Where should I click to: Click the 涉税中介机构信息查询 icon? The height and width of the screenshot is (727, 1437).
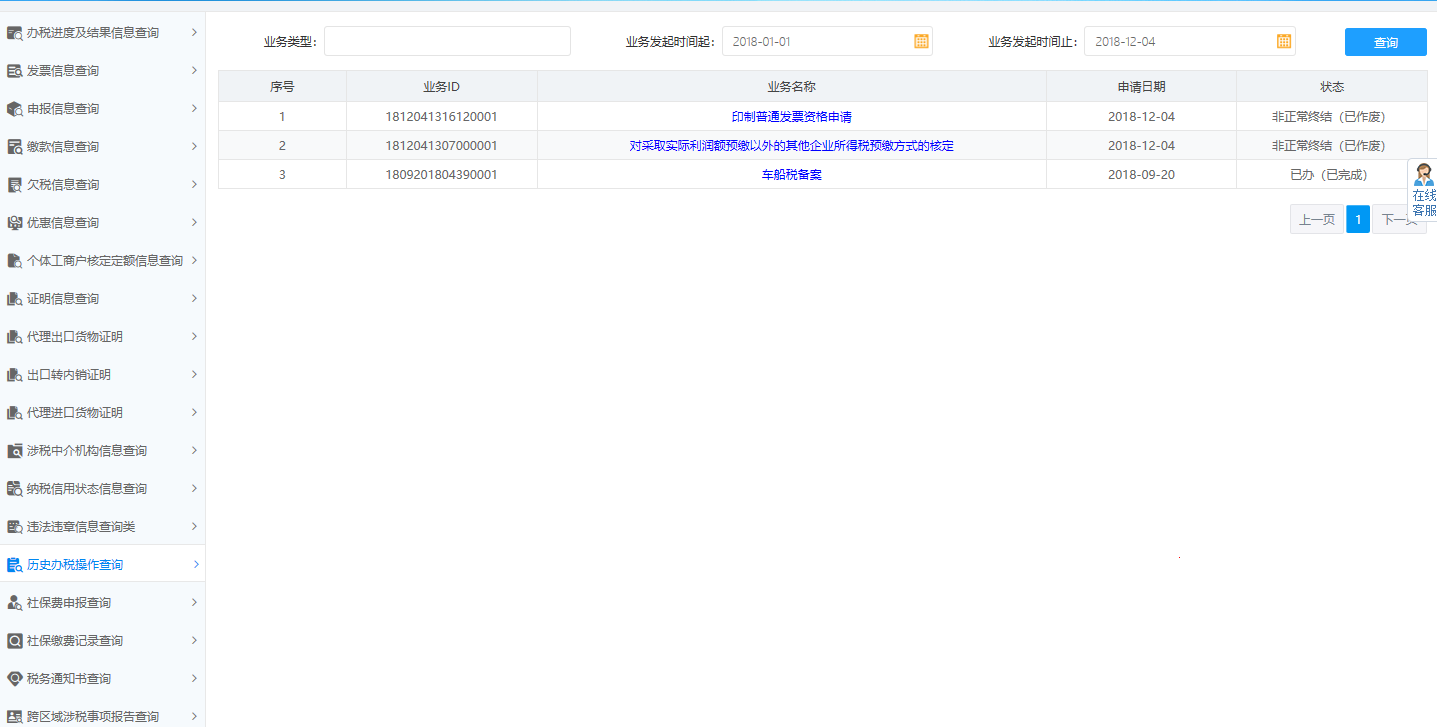tap(14, 450)
